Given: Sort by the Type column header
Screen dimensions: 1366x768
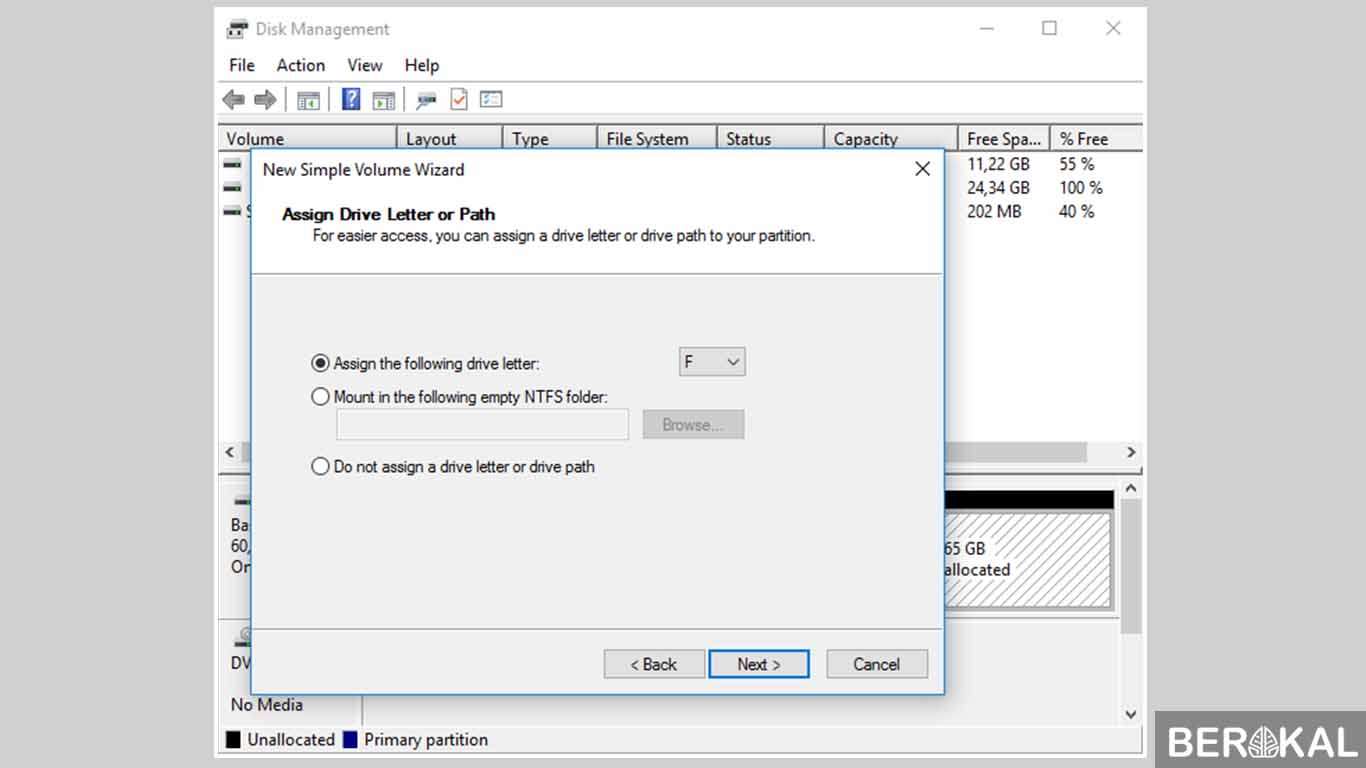Looking at the screenshot, I should tap(550, 139).
